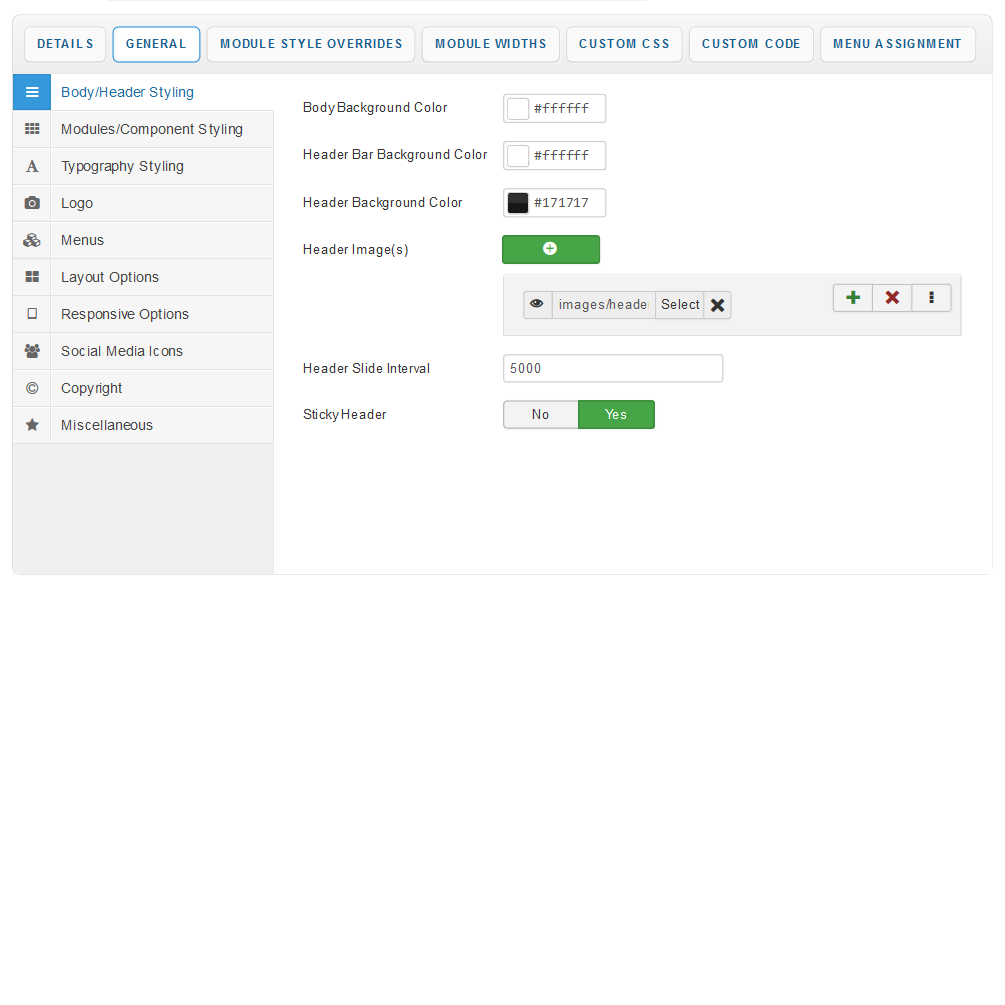
Task: Clear the header image path with X
Action: [717, 305]
